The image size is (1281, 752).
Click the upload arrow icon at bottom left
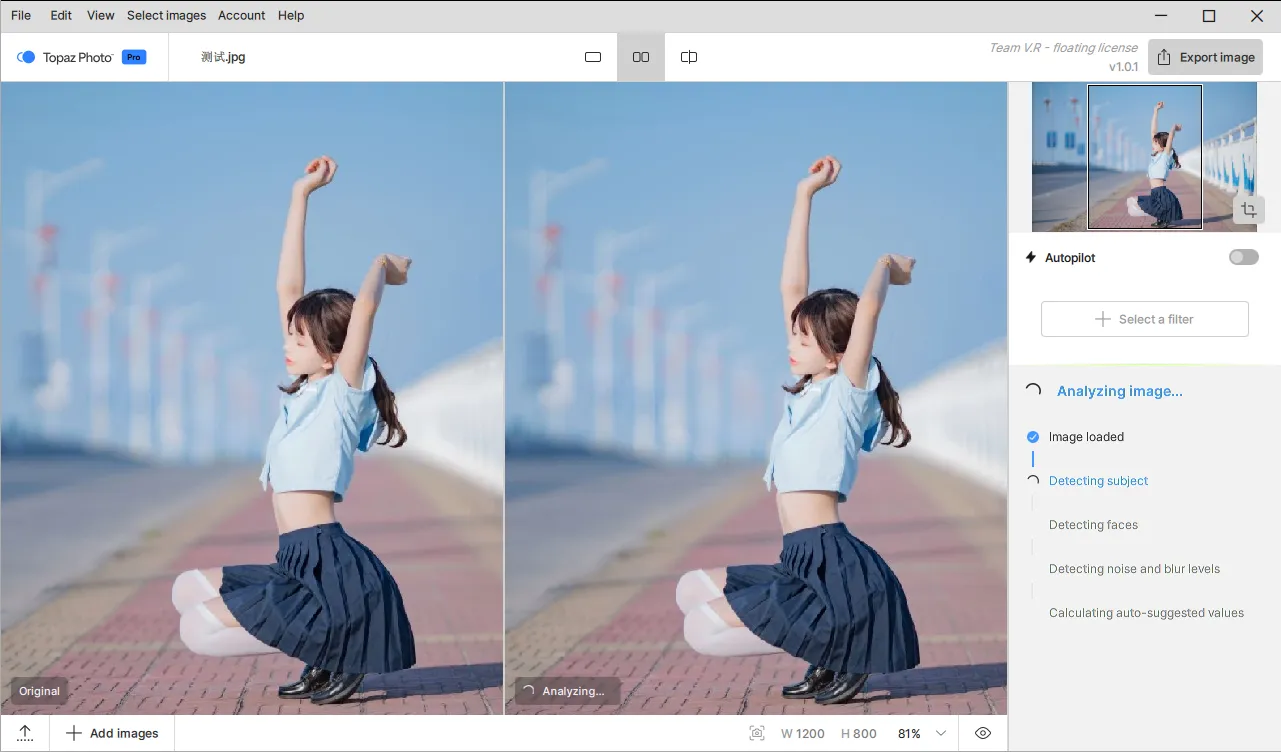click(x=26, y=733)
